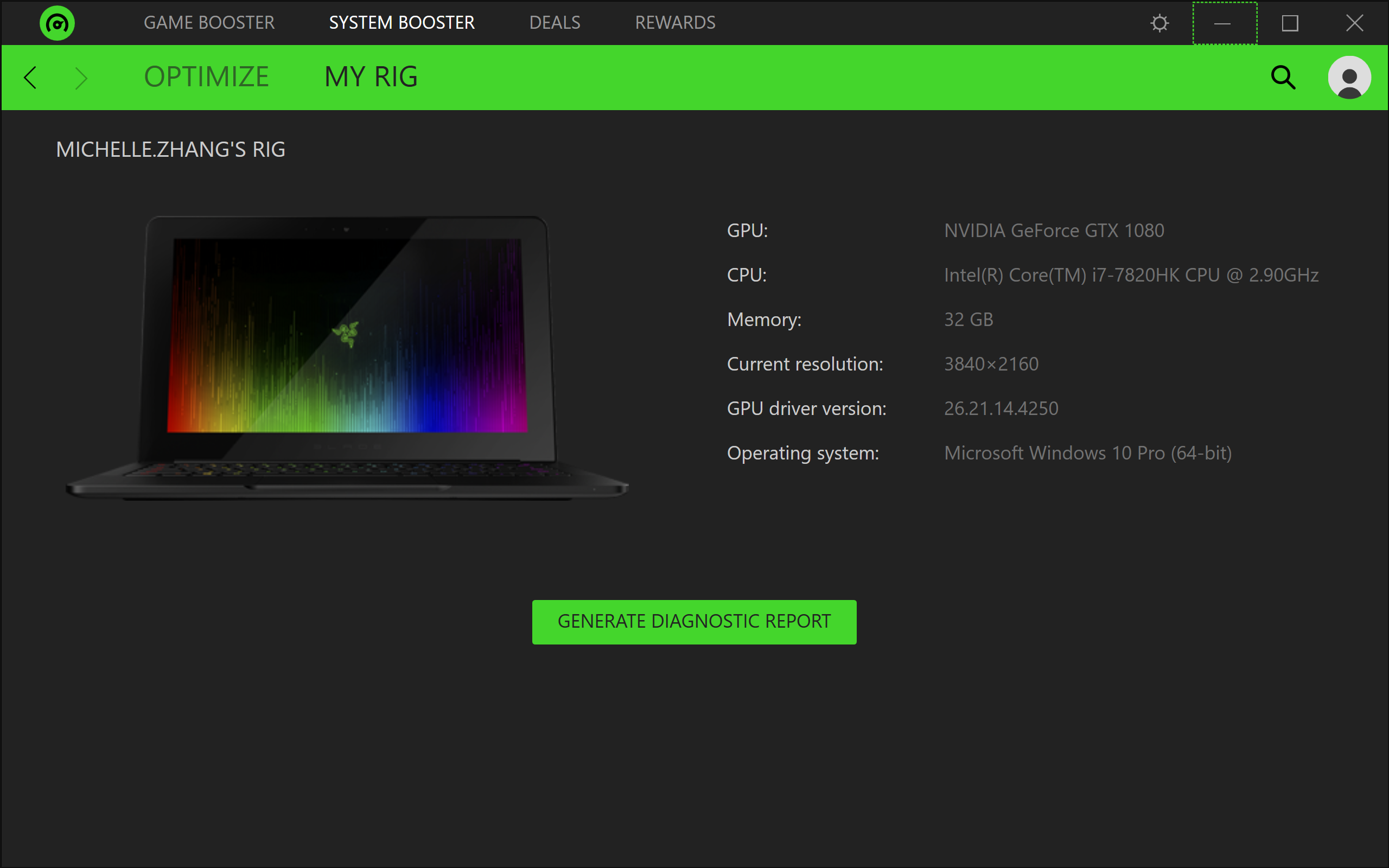
Task: Click the Razer Cortex logo icon
Action: point(57,23)
